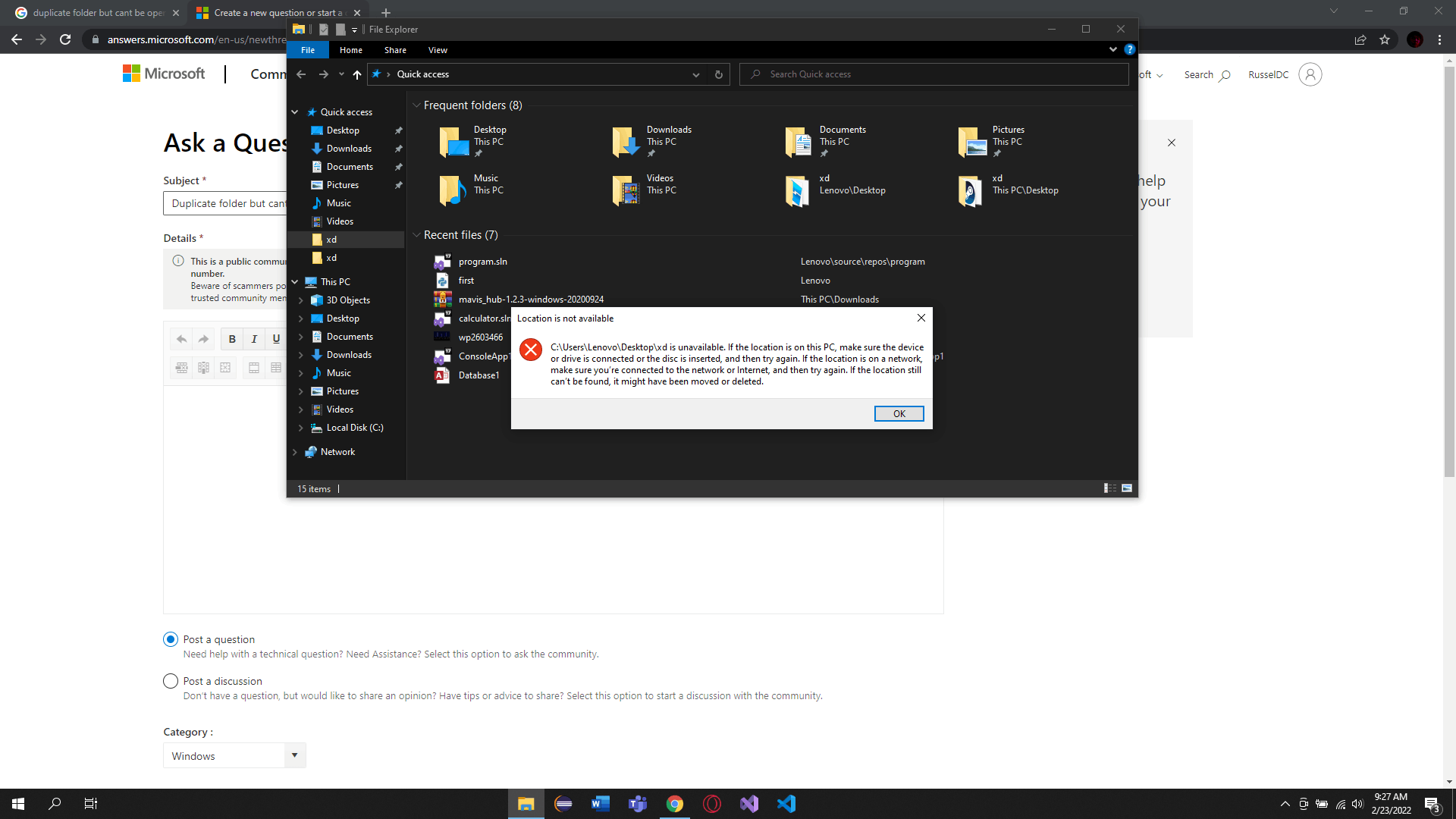Open the Documents frequent folder icon
Image resolution: width=1456 pixels, height=819 pixels.
[x=799, y=142]
